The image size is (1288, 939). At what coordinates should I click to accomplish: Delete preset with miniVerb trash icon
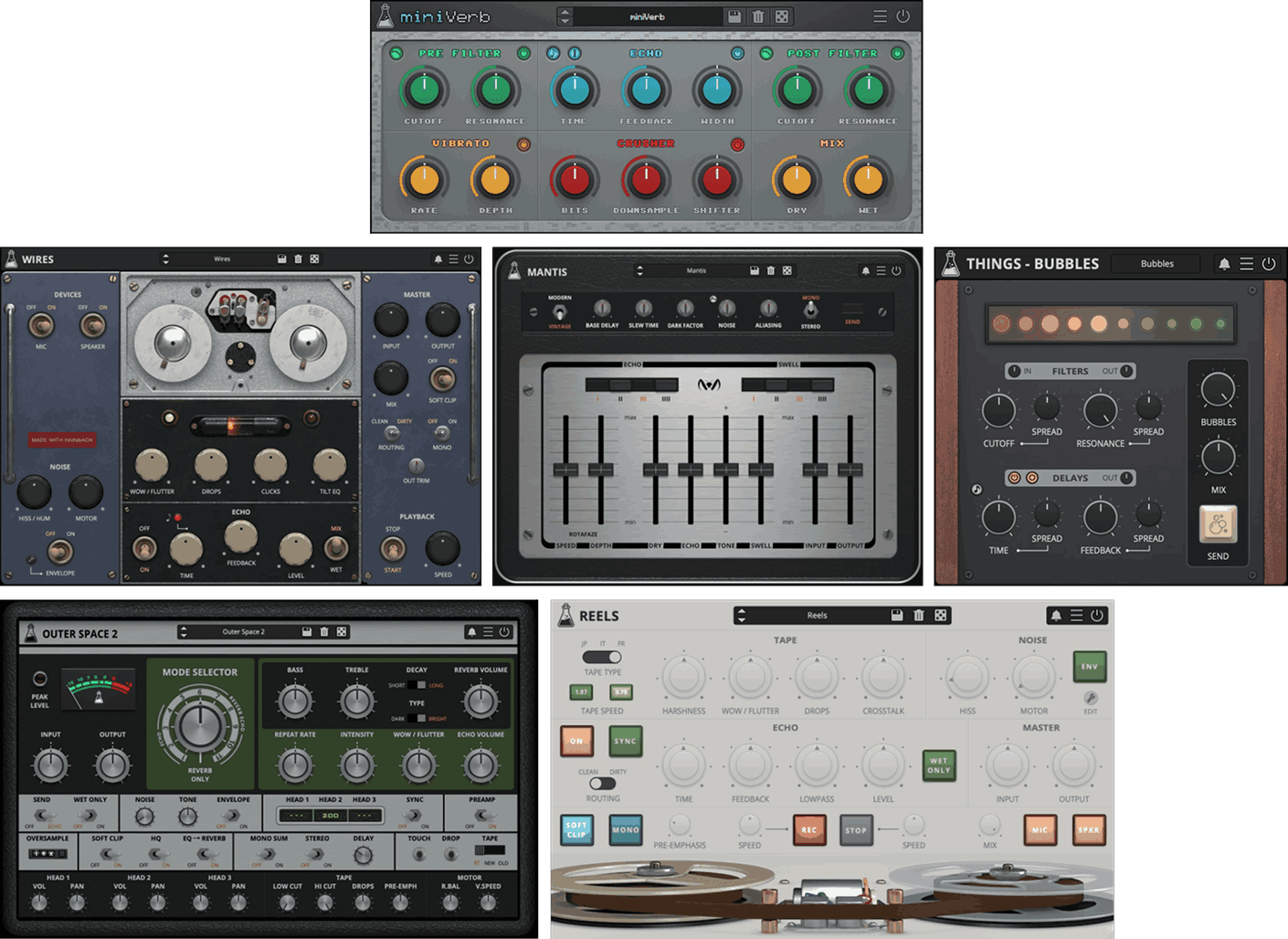point(758,16)
